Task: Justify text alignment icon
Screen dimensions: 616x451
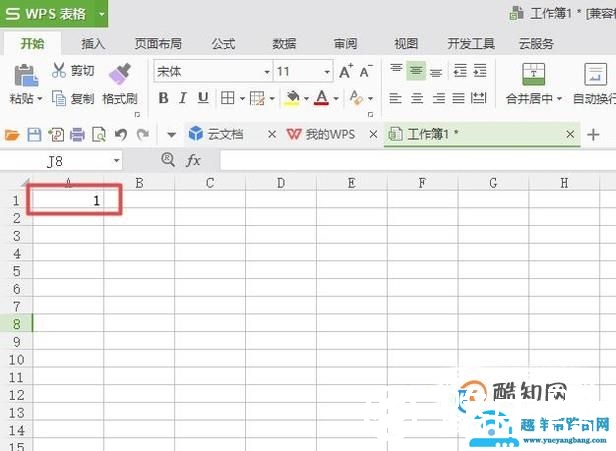Action: [x=458, y=98]
